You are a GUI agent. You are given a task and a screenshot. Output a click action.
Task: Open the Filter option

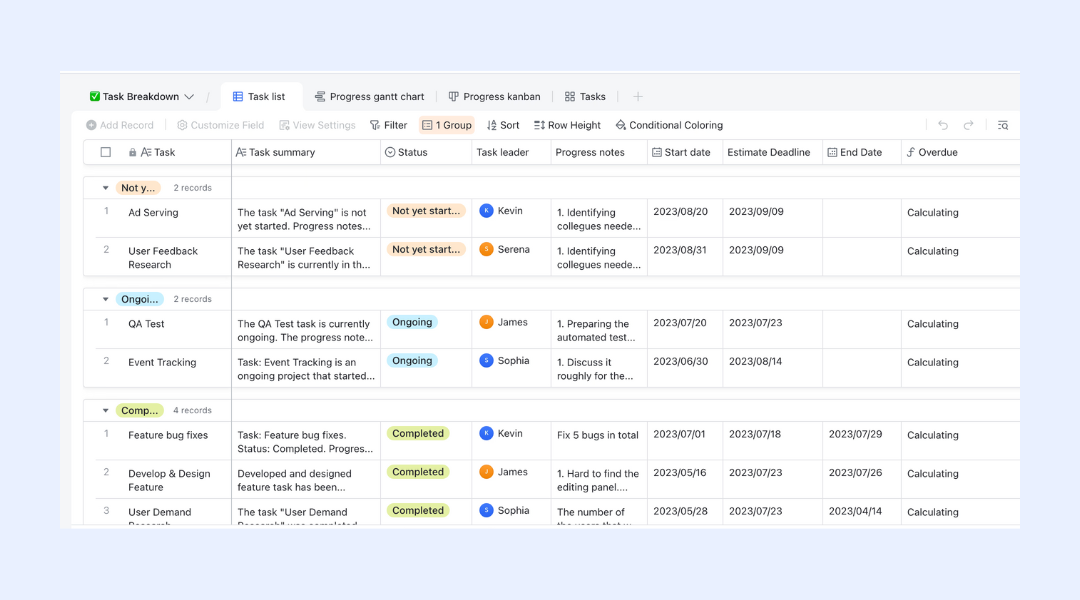388,125
